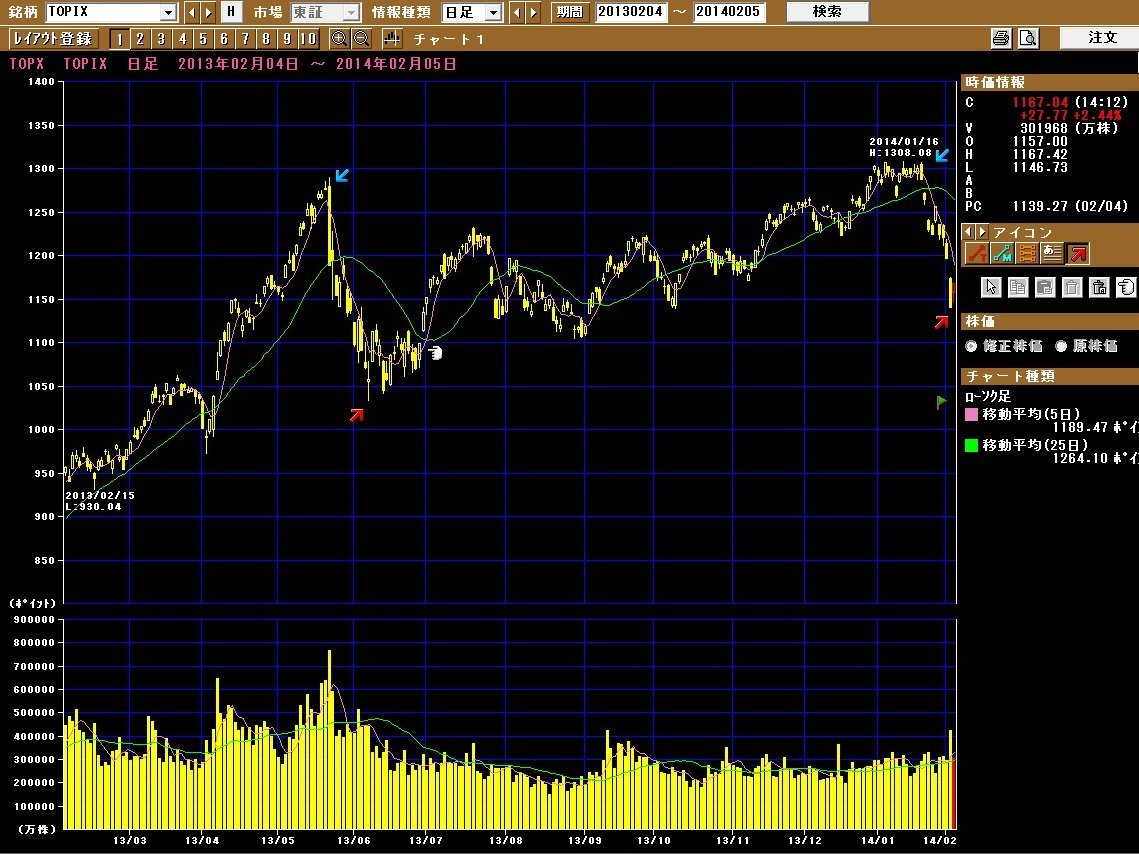The height and width of the screenshot is (854, 1139).
Task: Click the blue arrow beside 2014/01/16 high label
Action: point(942,155)
